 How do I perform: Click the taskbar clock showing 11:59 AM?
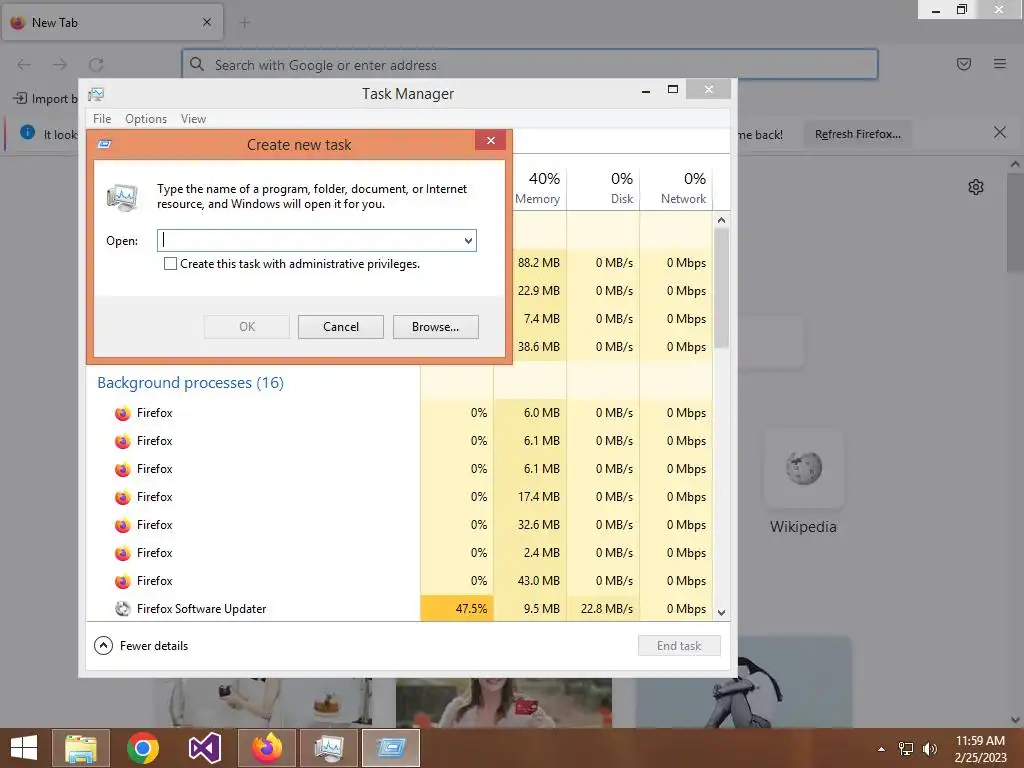click(980, 748)
